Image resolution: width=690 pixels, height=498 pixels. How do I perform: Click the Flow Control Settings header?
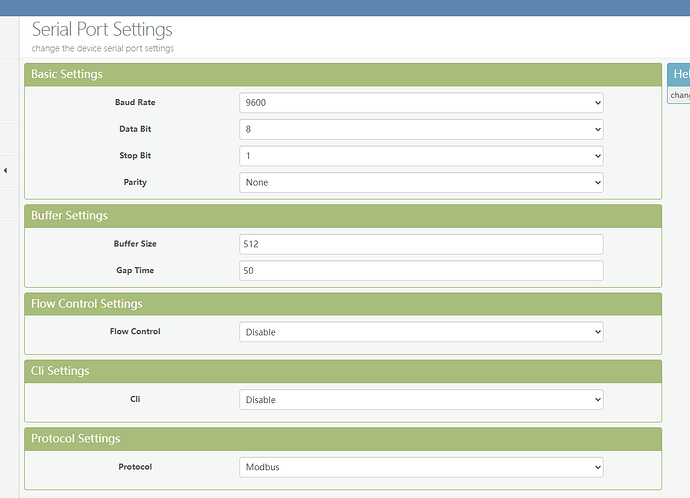point(87,304)
